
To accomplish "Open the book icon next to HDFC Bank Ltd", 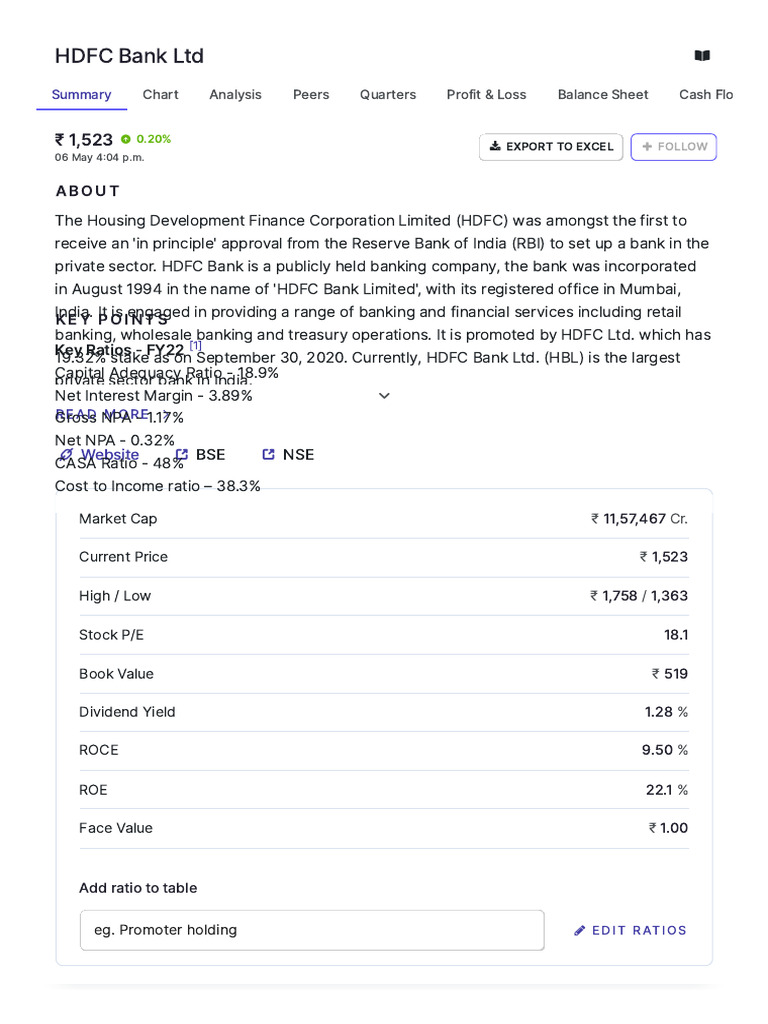I will click(702, 56).
